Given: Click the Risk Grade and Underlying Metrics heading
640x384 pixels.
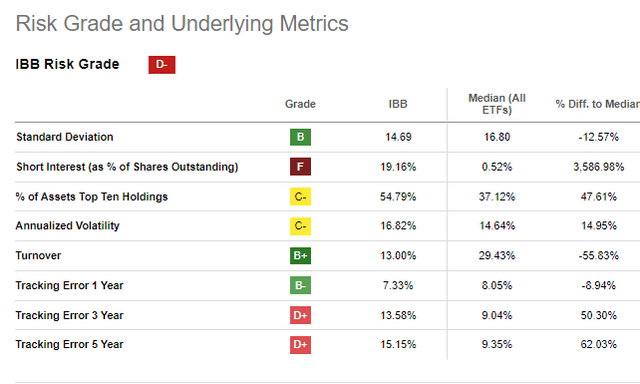Looking at the screenshot, I should click(182, 23).
